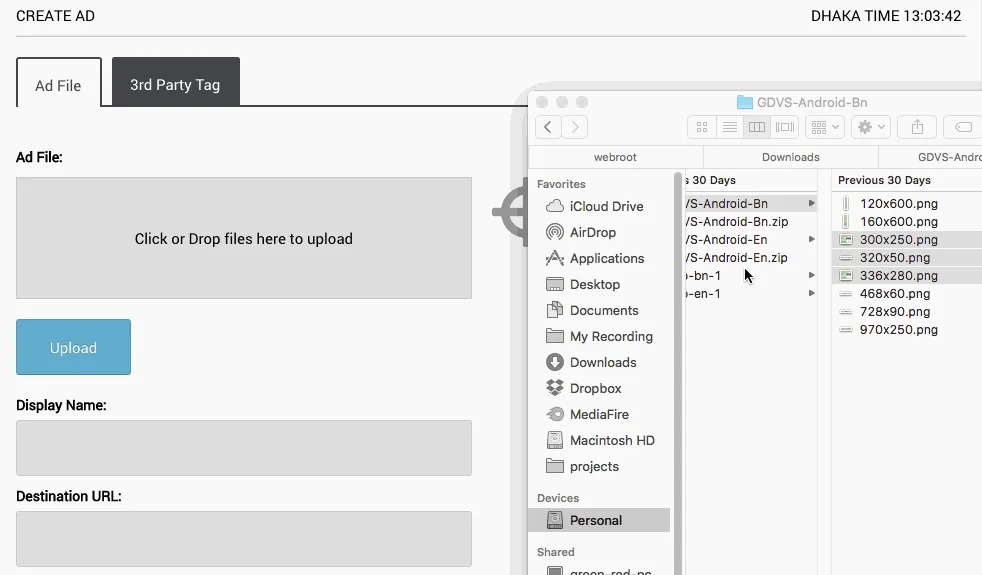The height and width of the screenshot is (575, 982).
Task: Click the Finder share icon
Action: point(917,127)
